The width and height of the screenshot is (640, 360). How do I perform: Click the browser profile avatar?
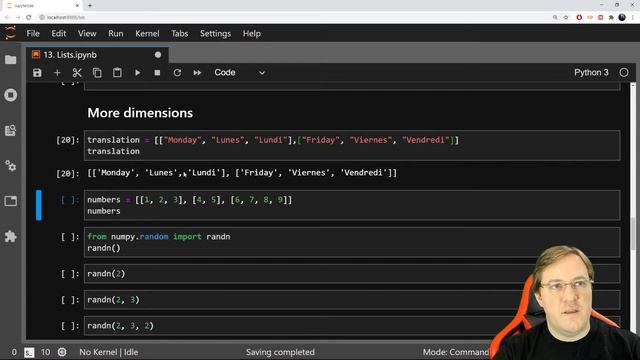click(622, 17)
